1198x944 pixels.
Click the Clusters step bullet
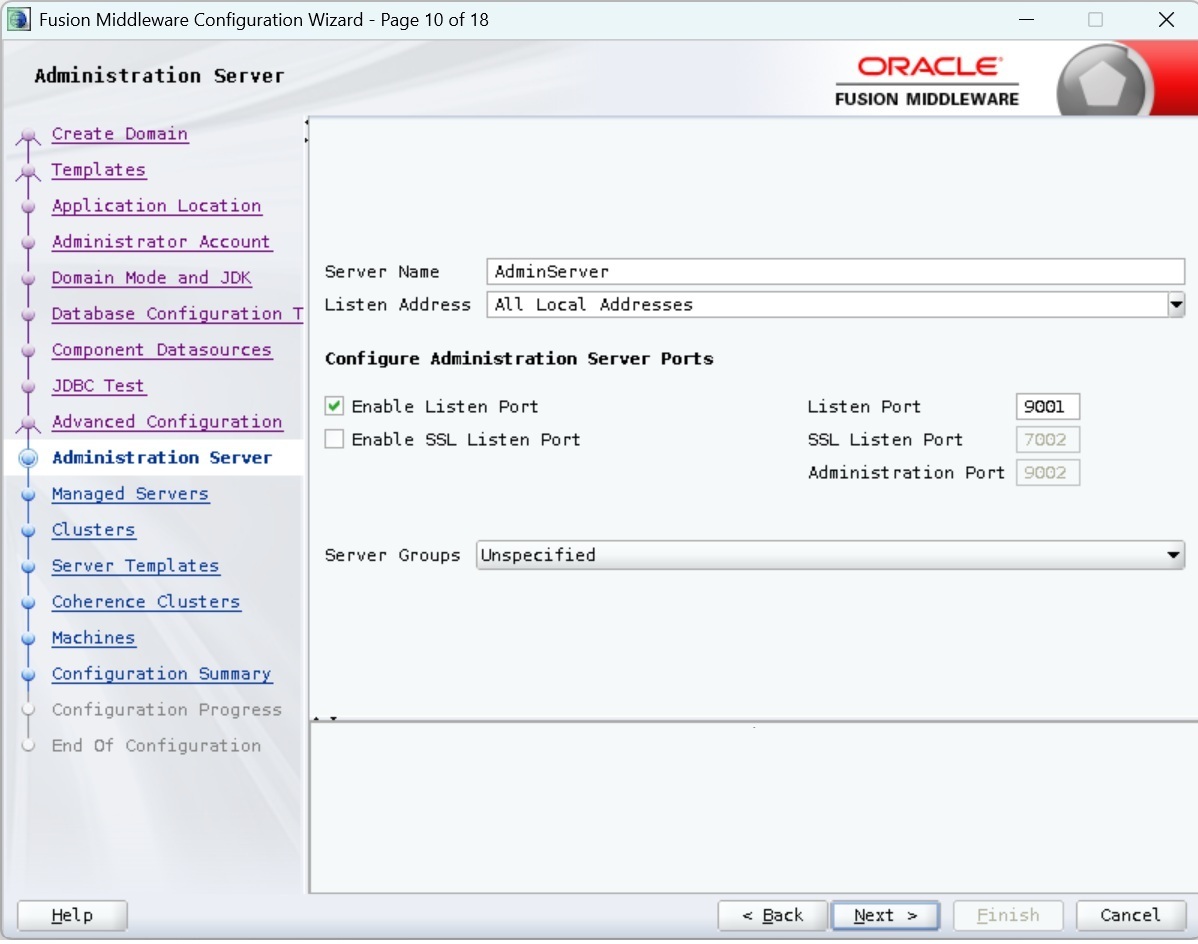click(x=28, y=530)
